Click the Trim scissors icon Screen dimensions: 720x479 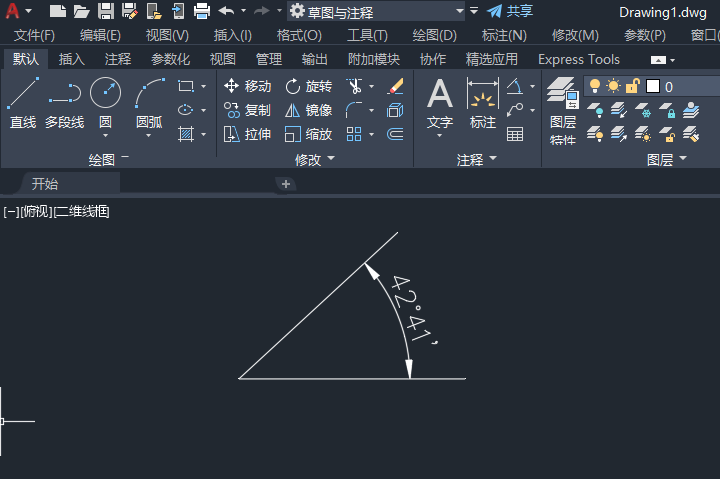pos(354,86)
